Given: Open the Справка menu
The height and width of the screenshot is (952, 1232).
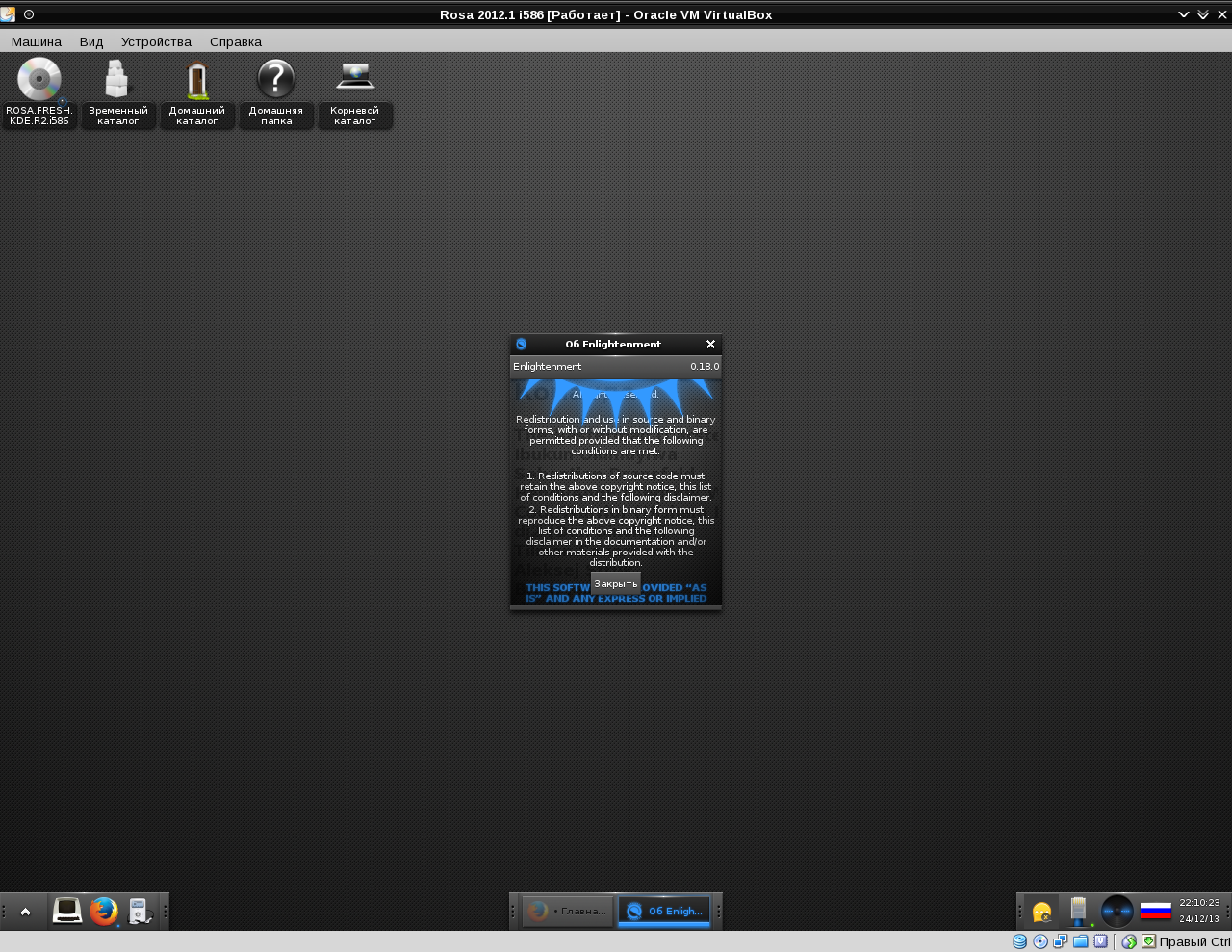Looking at the screenshot, I should pos(236,41).
